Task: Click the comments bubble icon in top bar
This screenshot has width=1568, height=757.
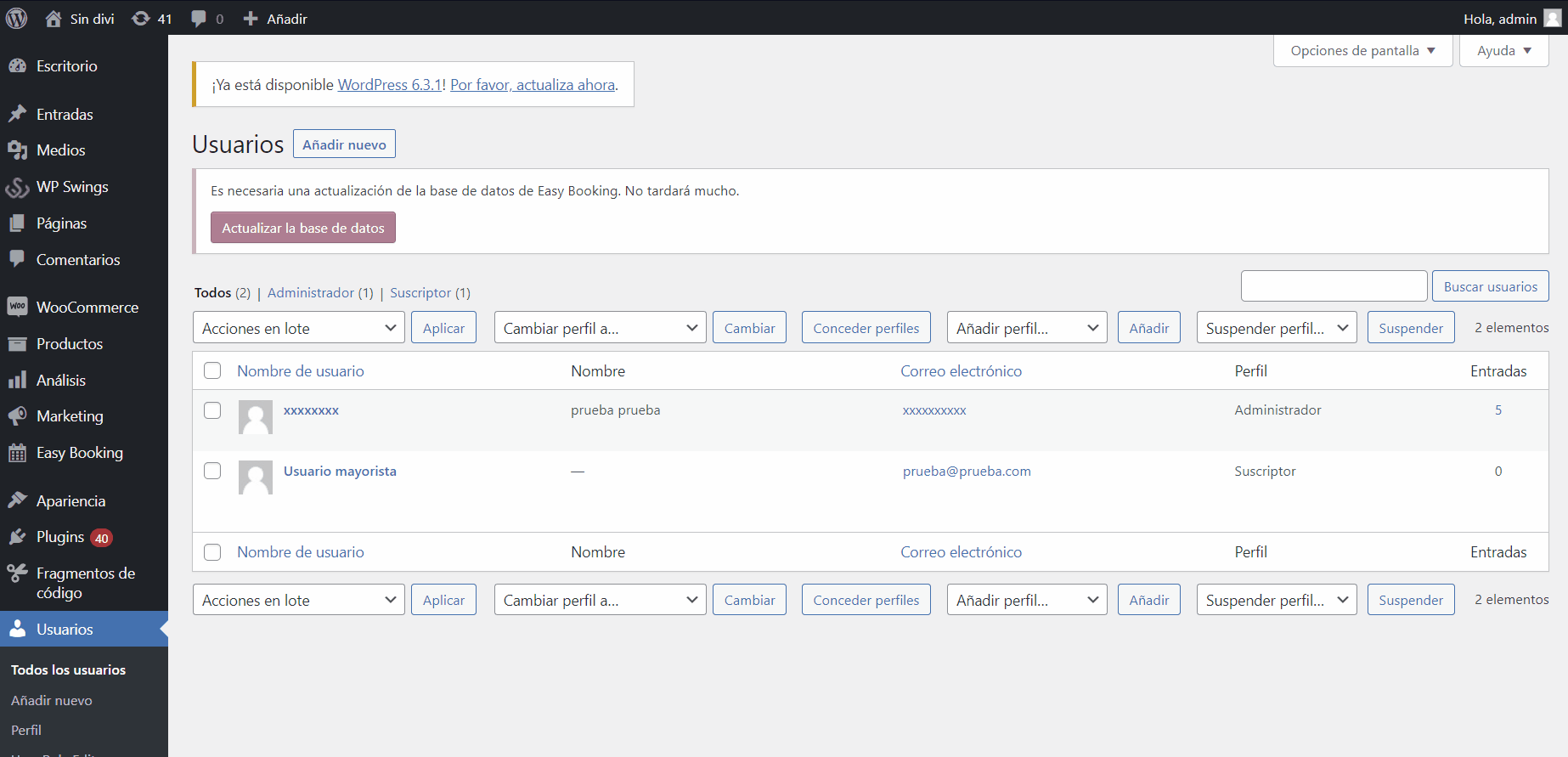Action: point(199,19)
